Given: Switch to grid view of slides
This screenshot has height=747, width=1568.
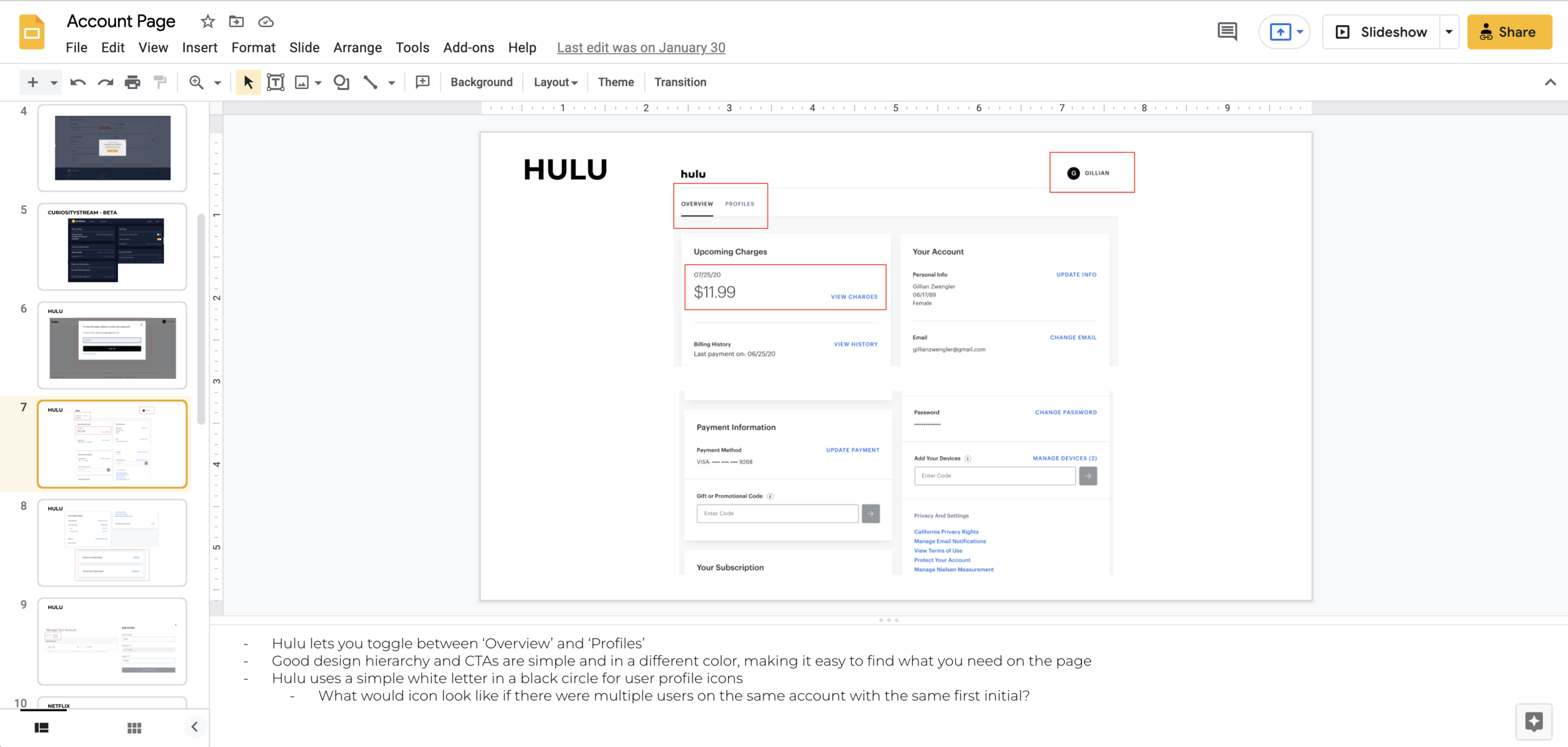Looking at the screenshot, I should tap(134, 728).
